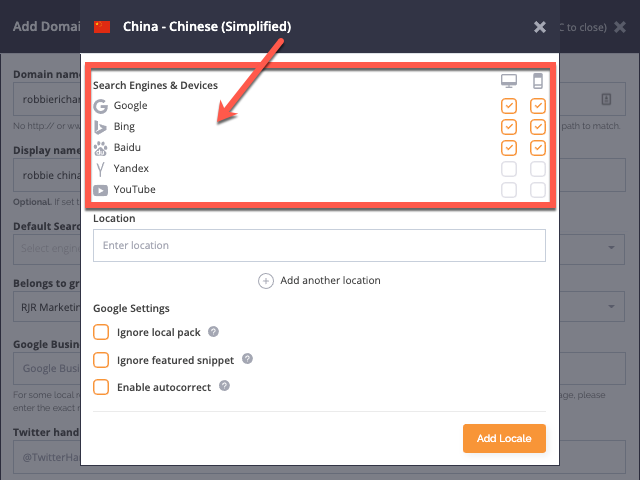Tick the Ignore local pack checkbox
The image size is (640, 480).
pyautogui.click(x=101, y=332)
